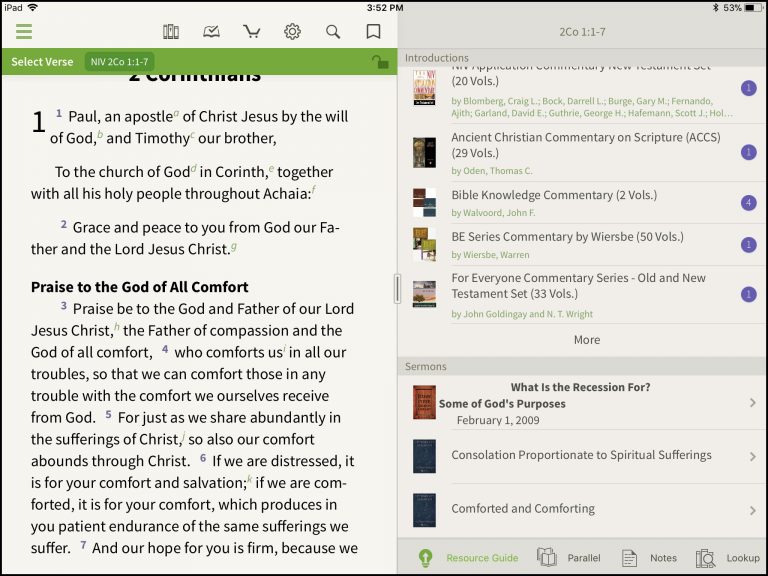Click the Ancient Christian Commentary cover thumbnail

(424, 152)
